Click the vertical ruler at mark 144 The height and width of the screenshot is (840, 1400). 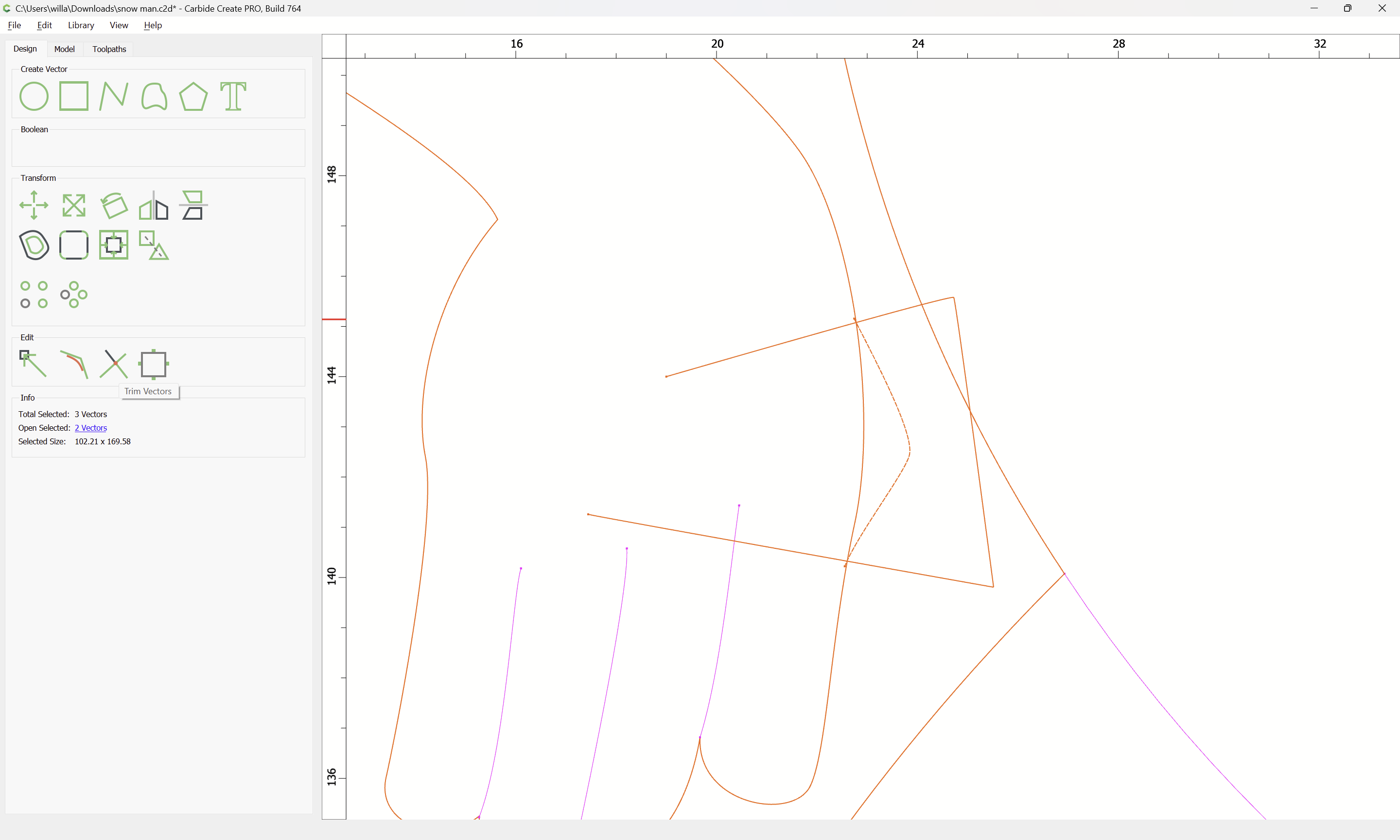point(332,375)
